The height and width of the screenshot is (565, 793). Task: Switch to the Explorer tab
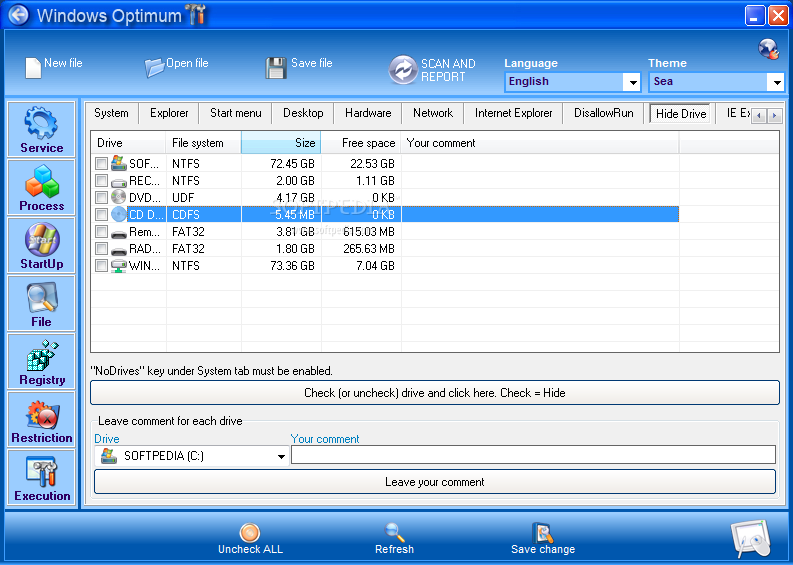[x=169, y=113]
